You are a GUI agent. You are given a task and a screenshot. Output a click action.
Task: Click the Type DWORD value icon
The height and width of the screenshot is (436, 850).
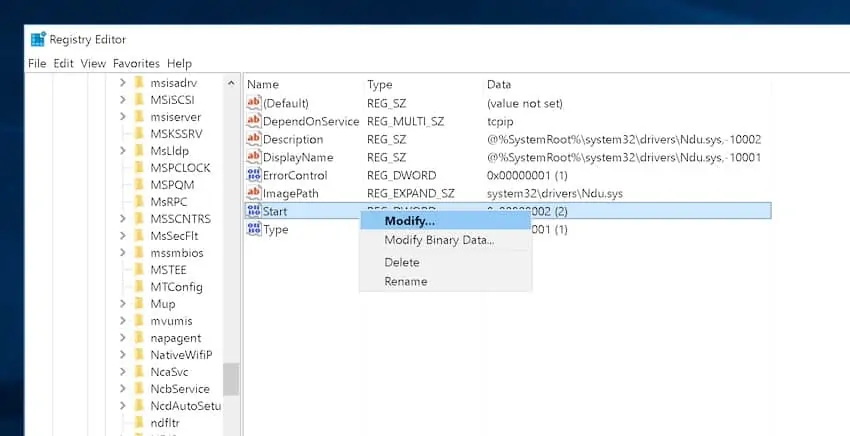[253, 229]
